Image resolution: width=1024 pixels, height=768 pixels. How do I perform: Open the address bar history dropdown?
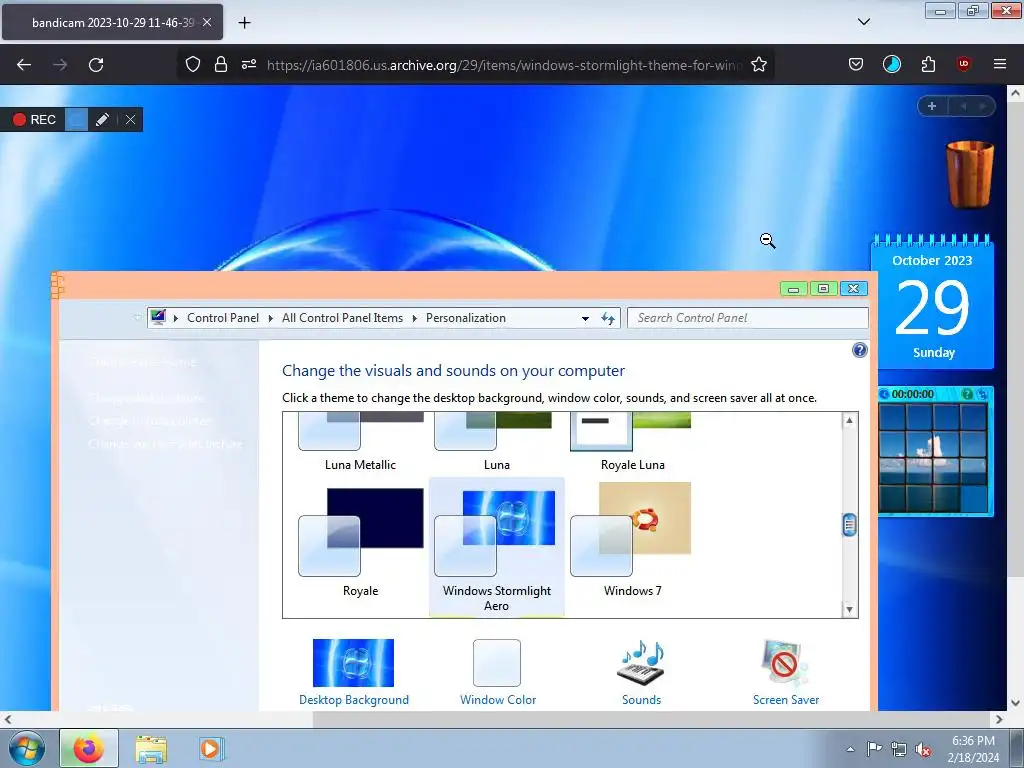pyautogui.click(x=585, y=318)
